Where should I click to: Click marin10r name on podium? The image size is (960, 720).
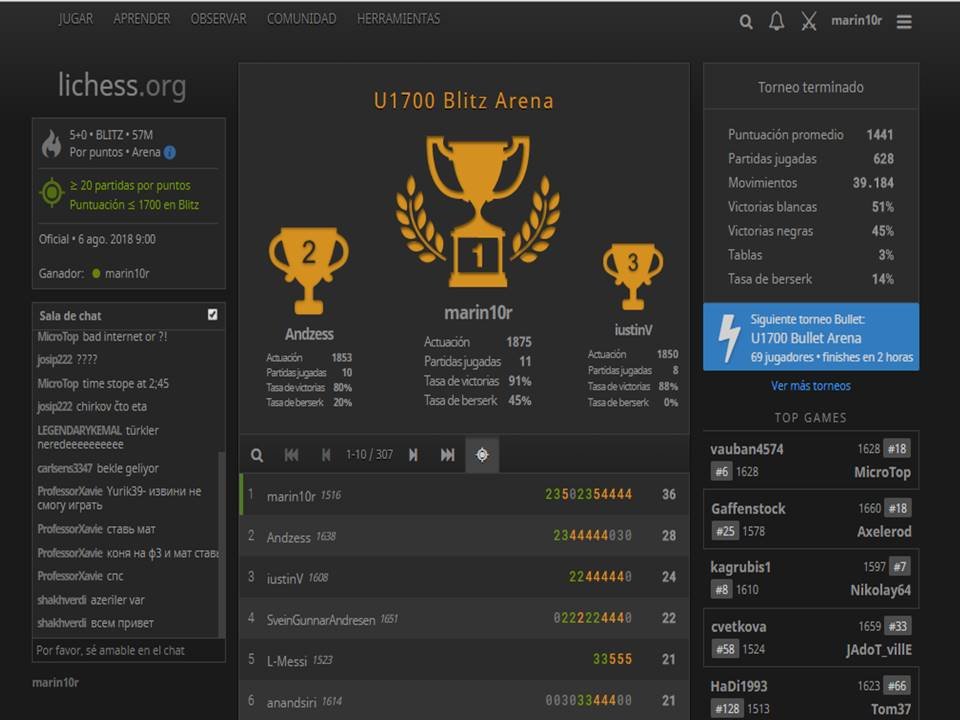478,313
